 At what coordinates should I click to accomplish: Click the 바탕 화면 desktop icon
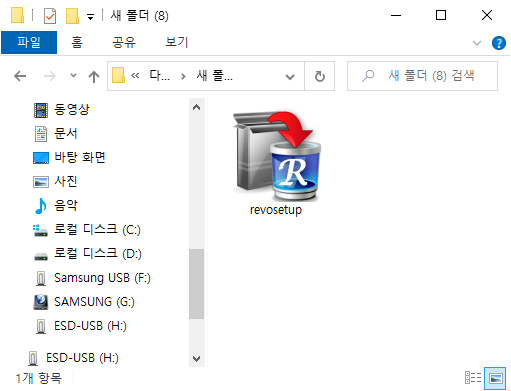[41, 158]
